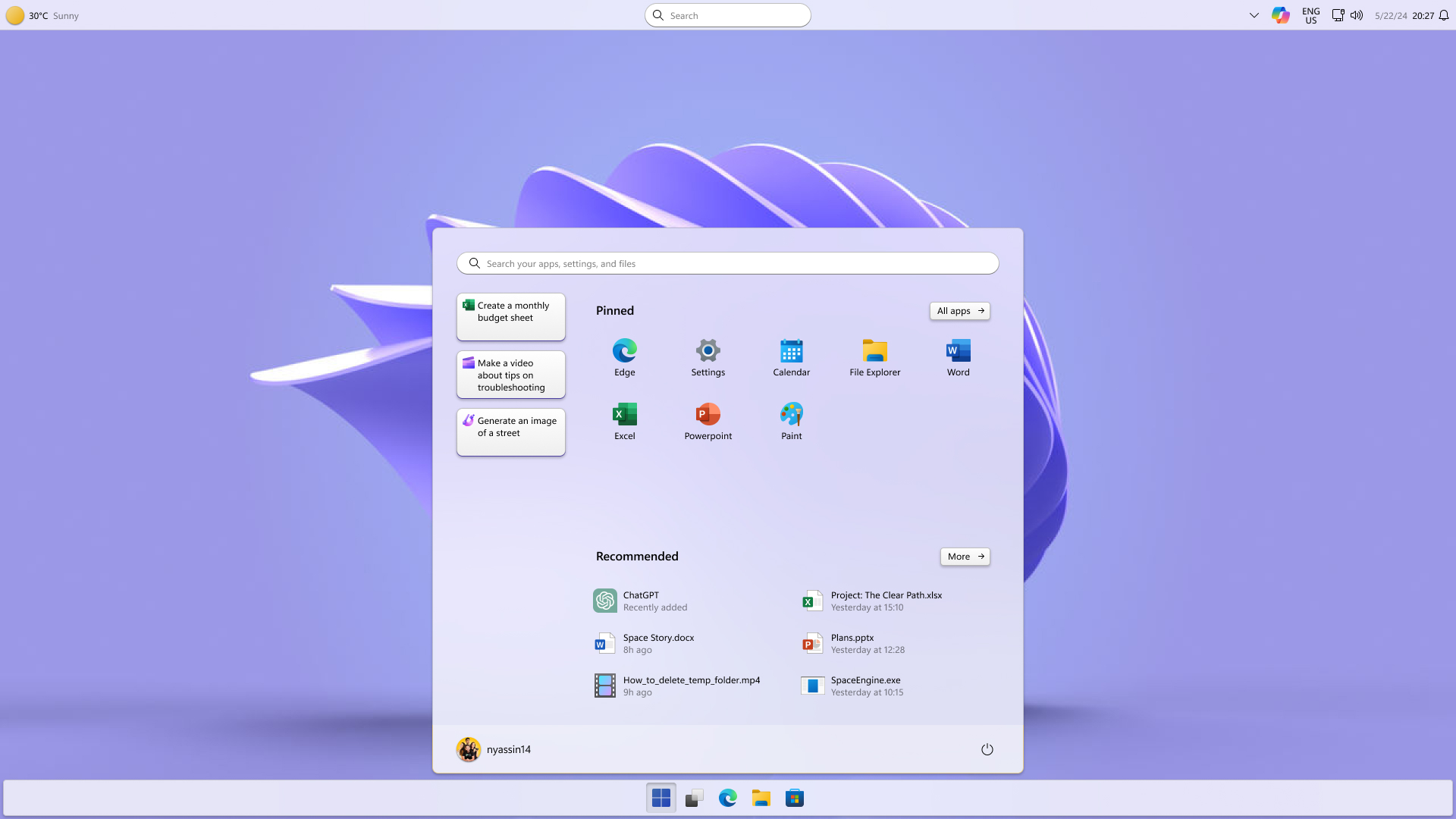Launch the Paint app icon
1456x819 pixels.
(x=791, y=421)
